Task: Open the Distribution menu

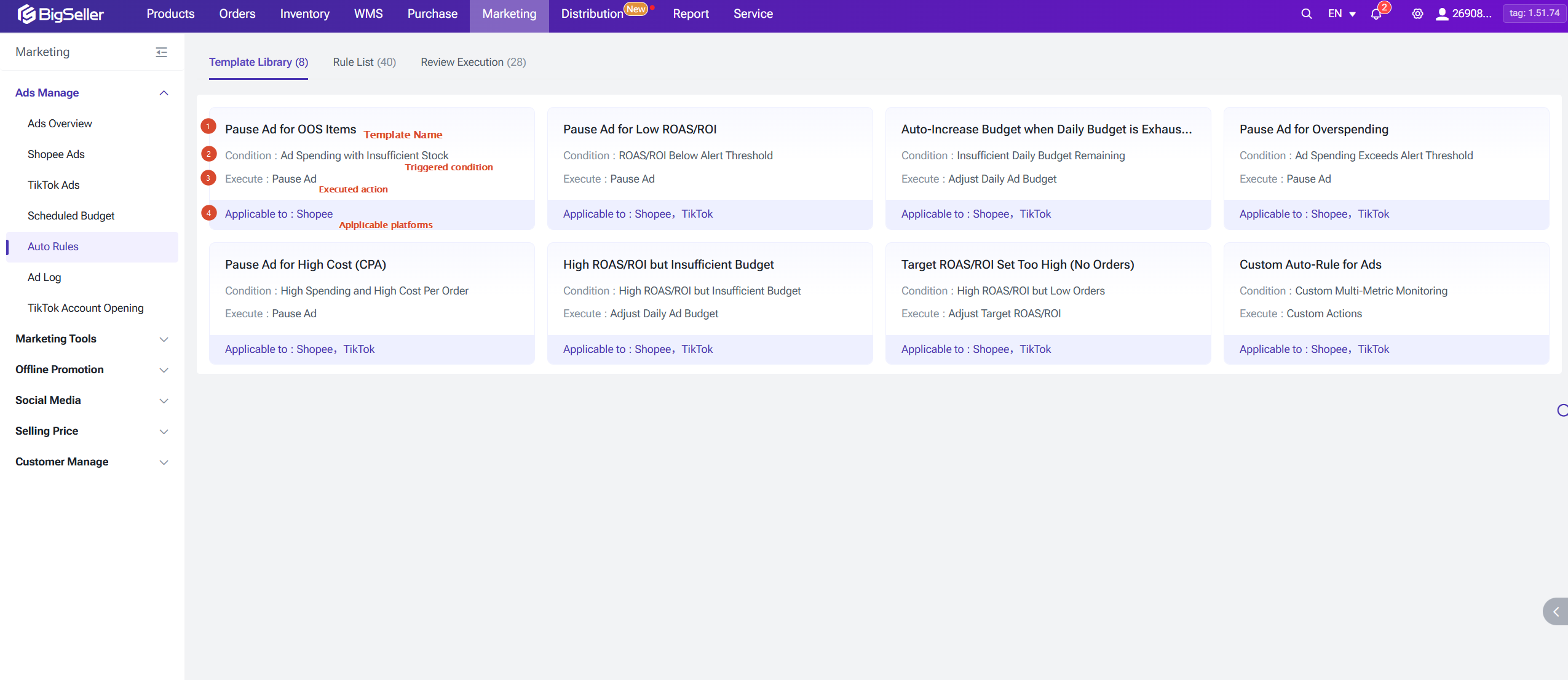Action: 592,14
